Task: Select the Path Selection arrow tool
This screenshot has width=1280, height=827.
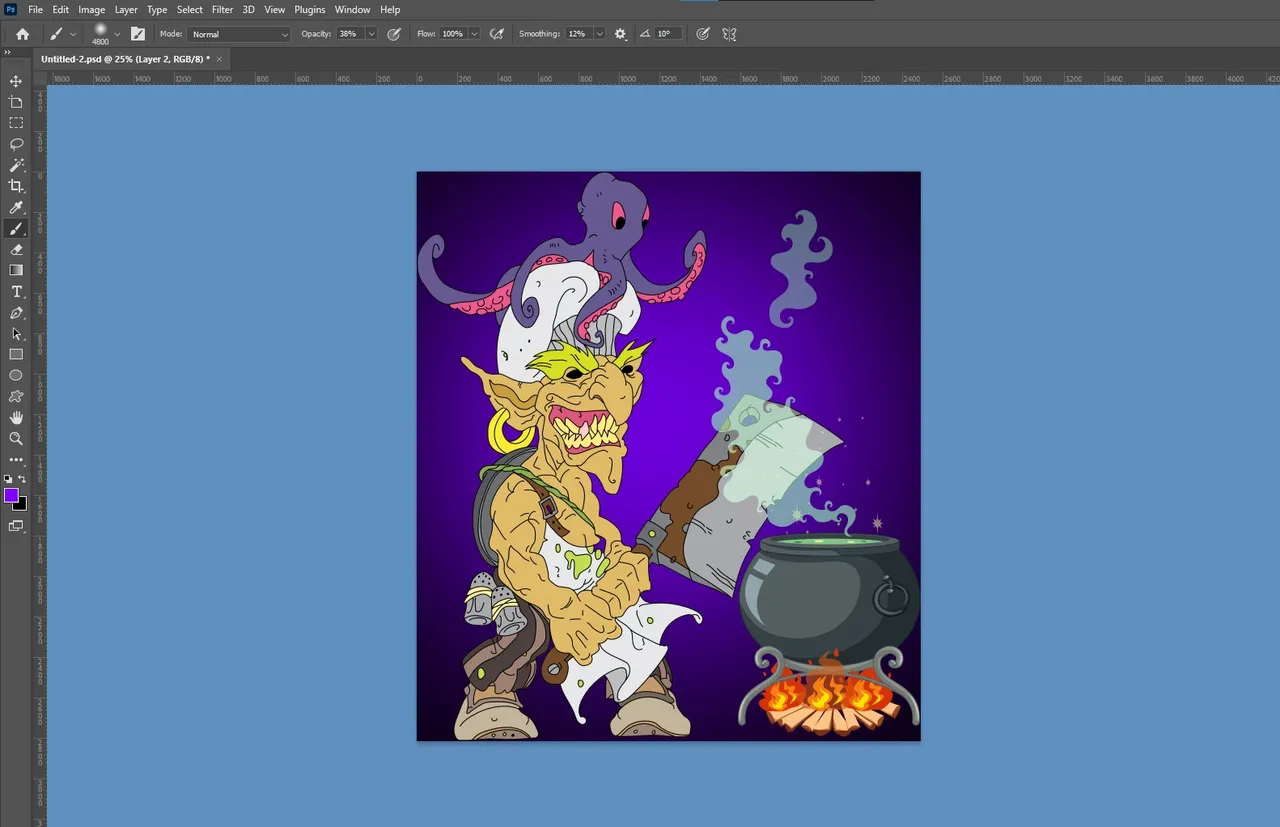Action: pyautogui.click(x=16, y=333)
